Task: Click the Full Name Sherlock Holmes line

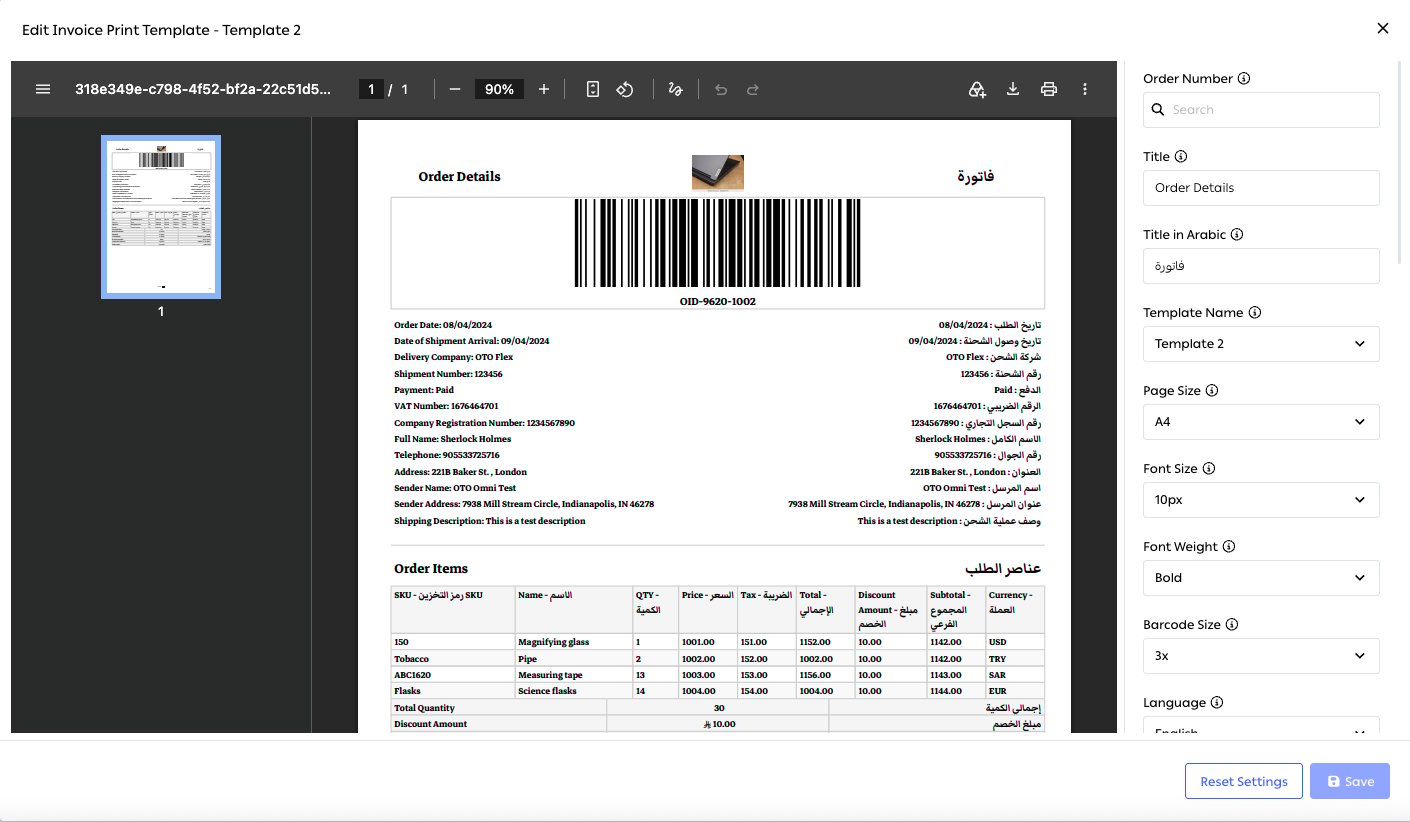Action: coord(453,439)
